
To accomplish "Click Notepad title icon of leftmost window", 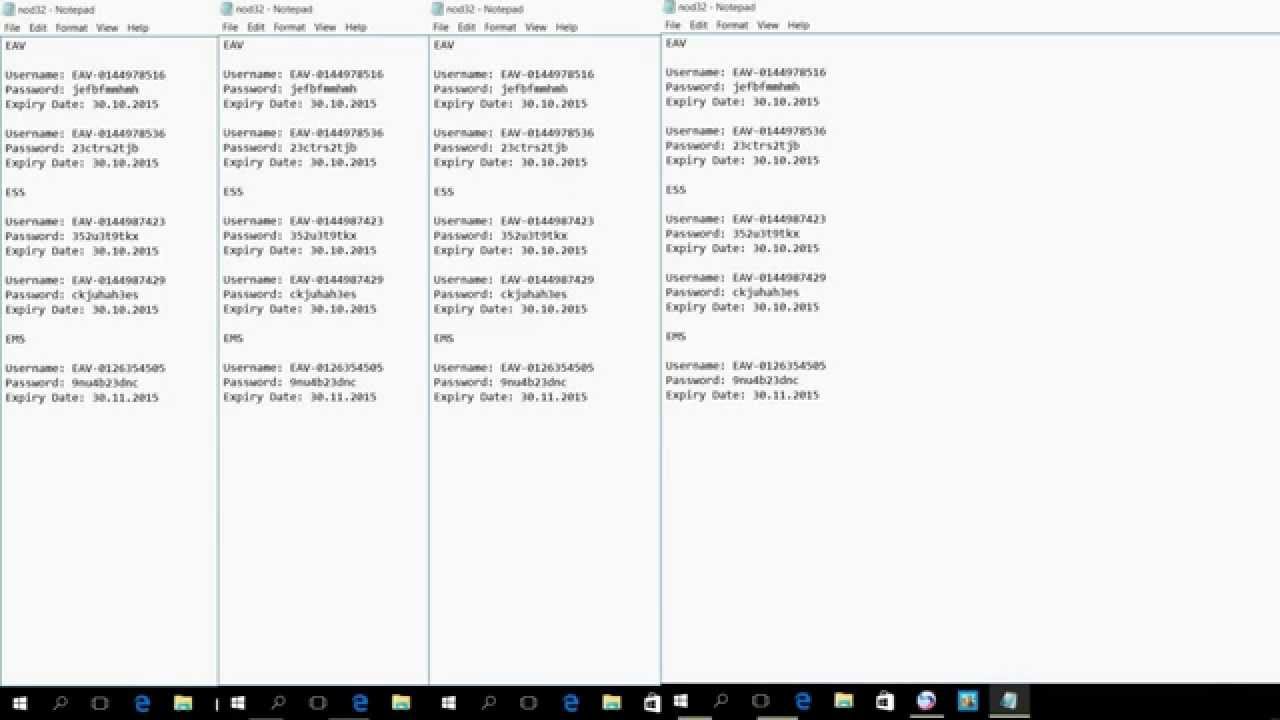I will [10, 9].
